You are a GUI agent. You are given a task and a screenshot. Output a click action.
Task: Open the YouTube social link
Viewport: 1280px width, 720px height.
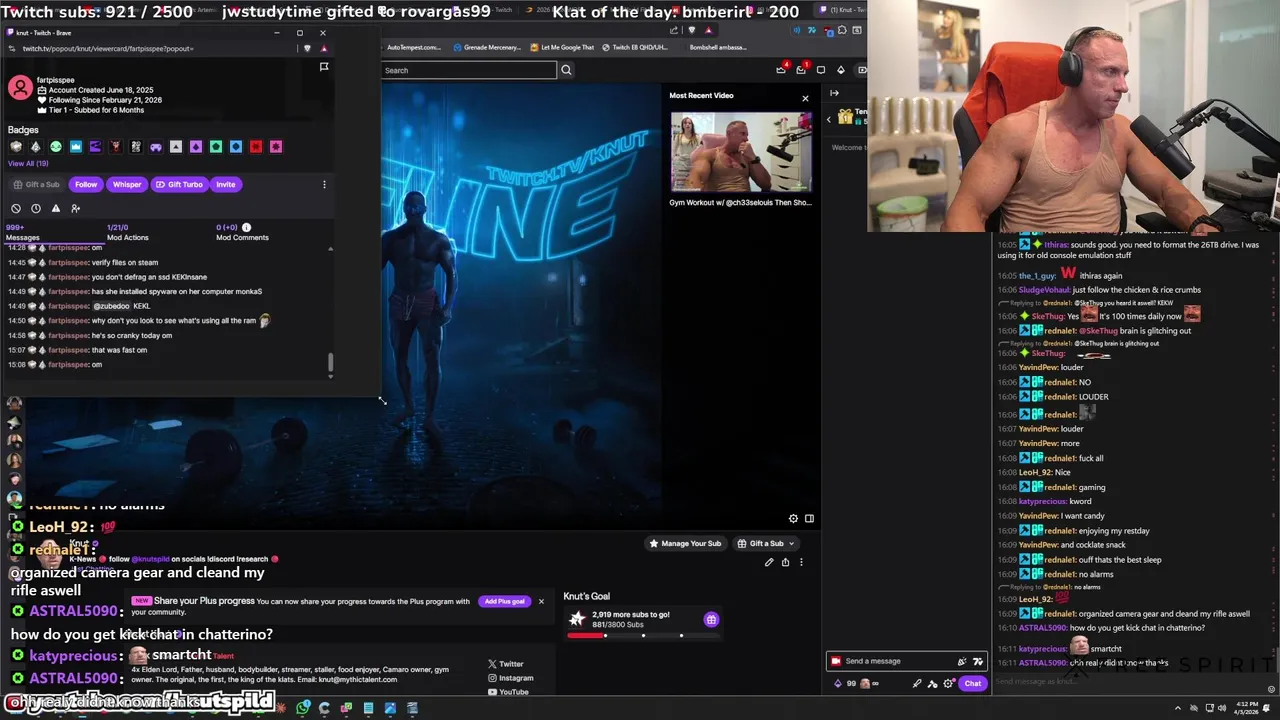click(508, 692)
